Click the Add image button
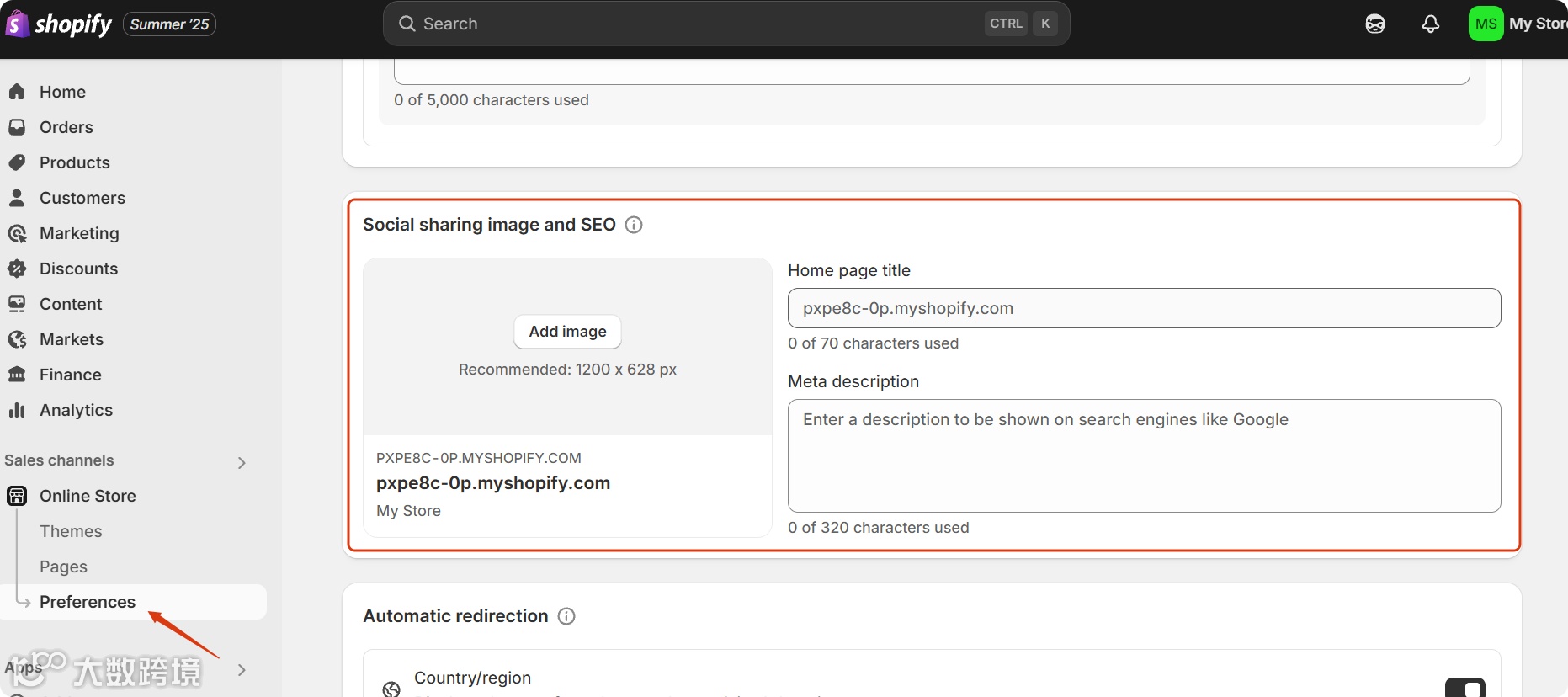The image size is (1568, 697). click(x=567, y=332)
